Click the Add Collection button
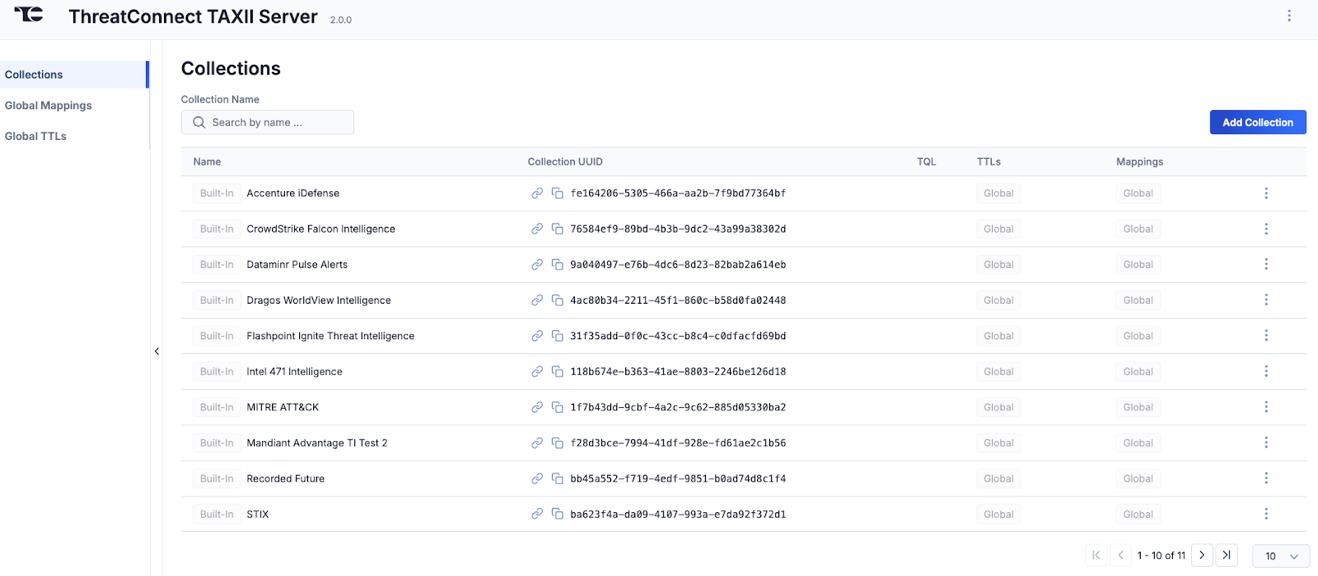Viewport: 1318px width, 576px height. [1257, 121]
